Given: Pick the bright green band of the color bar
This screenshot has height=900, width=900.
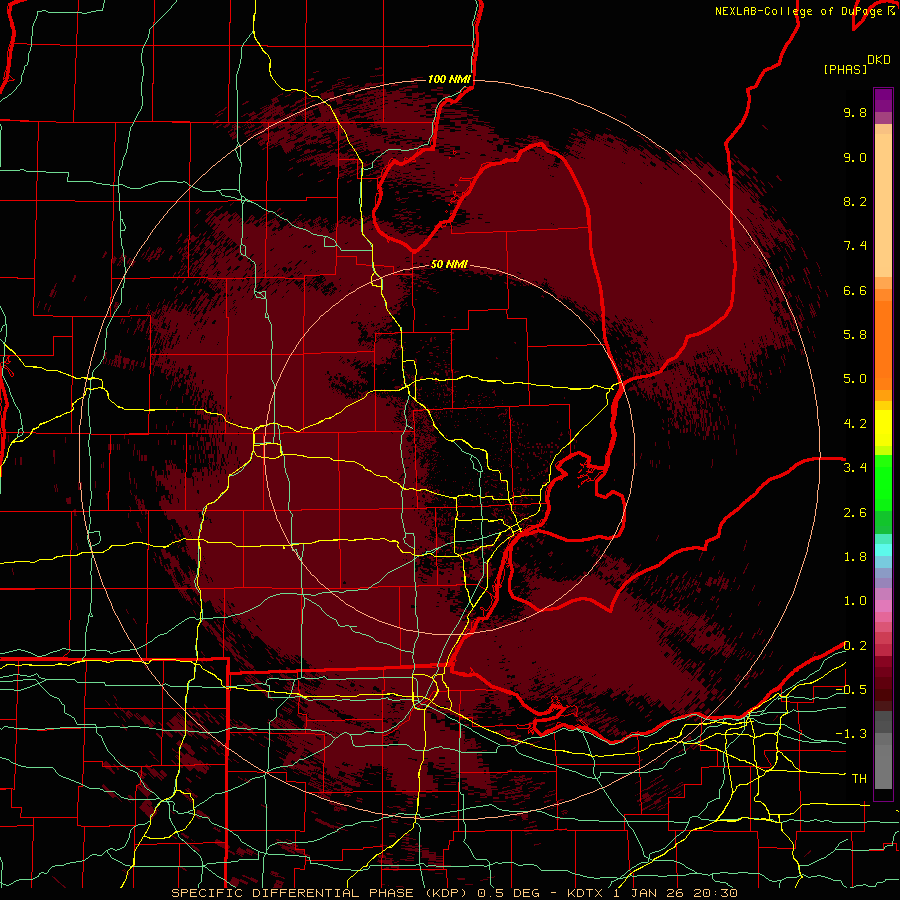Looking at the screenshot, I should pos(883,483).
